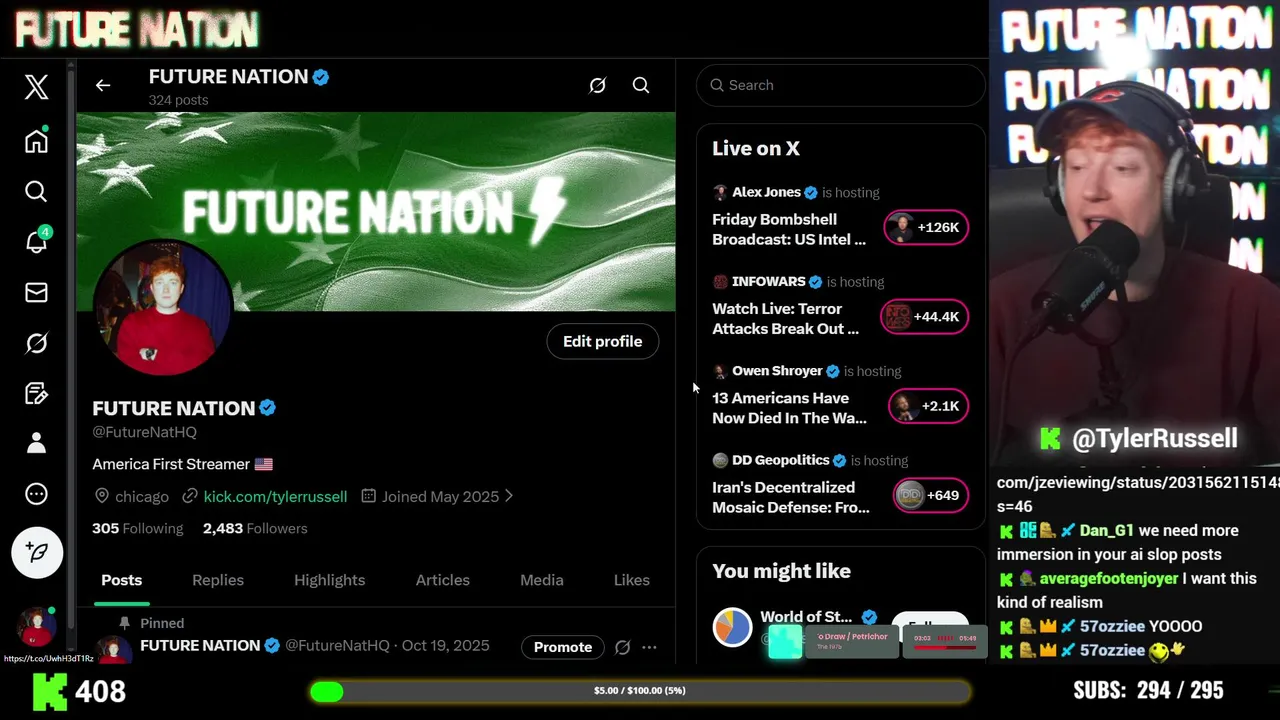1280x720 pixels.
Task: Open pinned post three-dot menu
Action: pos(649,647)
